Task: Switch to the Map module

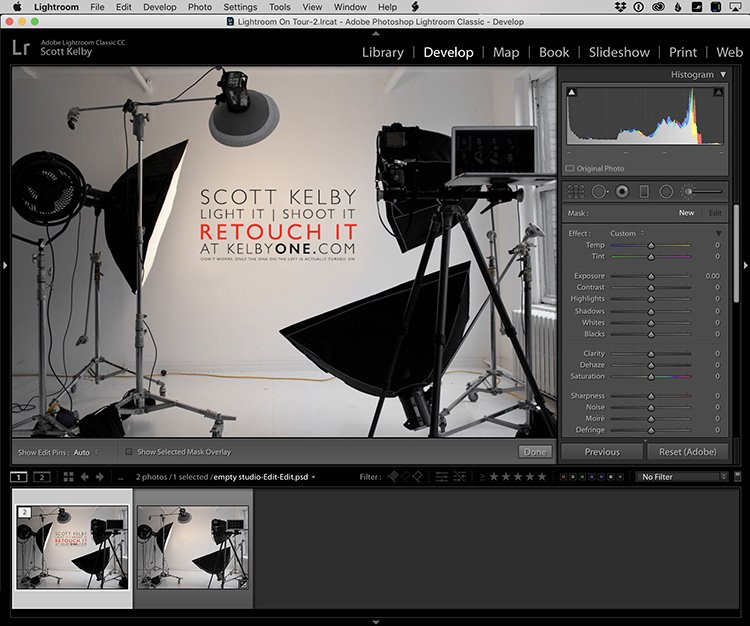Action: pyautogui.click(x=506, y=52)
